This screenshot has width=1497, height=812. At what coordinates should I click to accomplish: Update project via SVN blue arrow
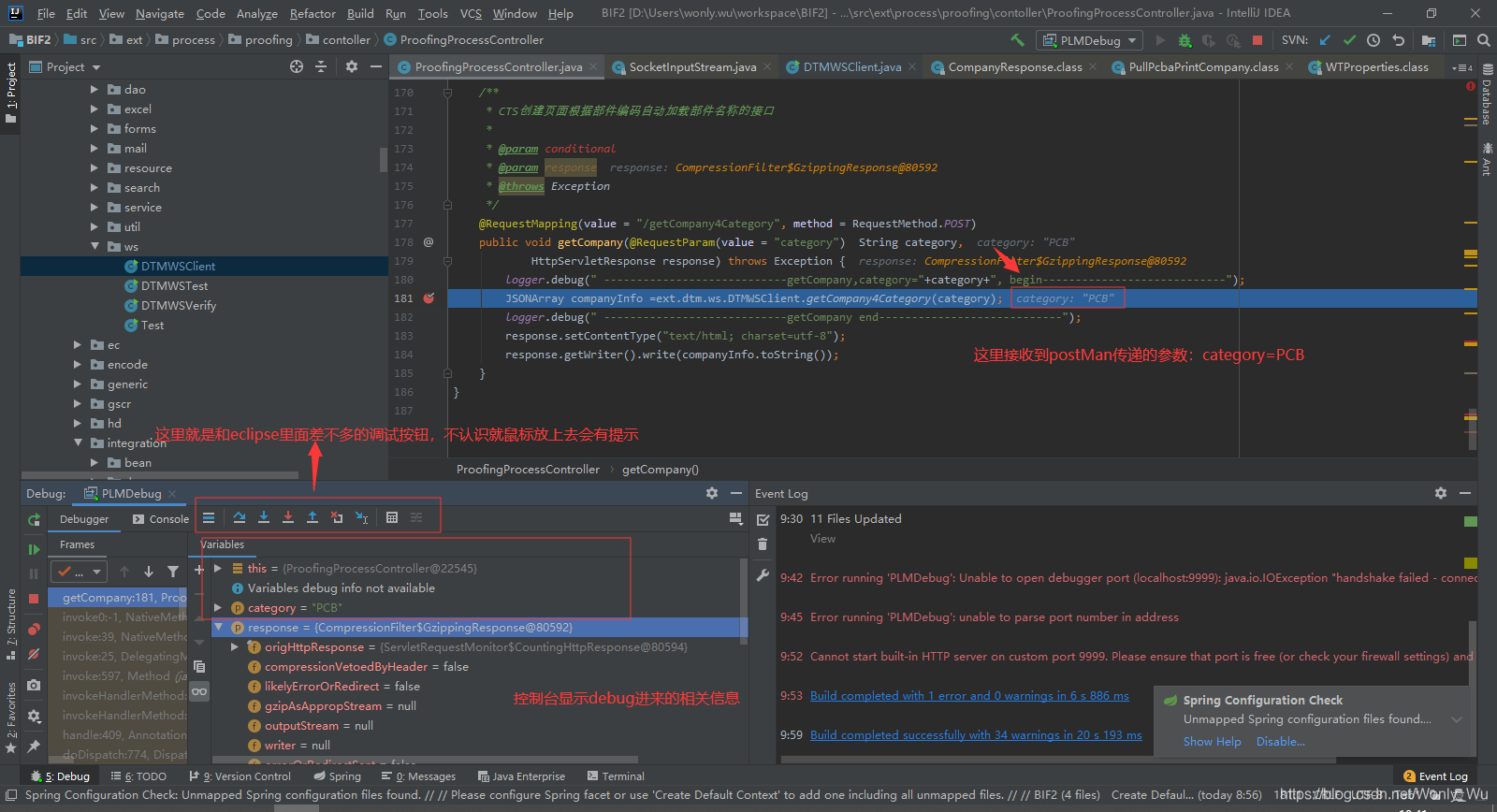[1325, 40]
